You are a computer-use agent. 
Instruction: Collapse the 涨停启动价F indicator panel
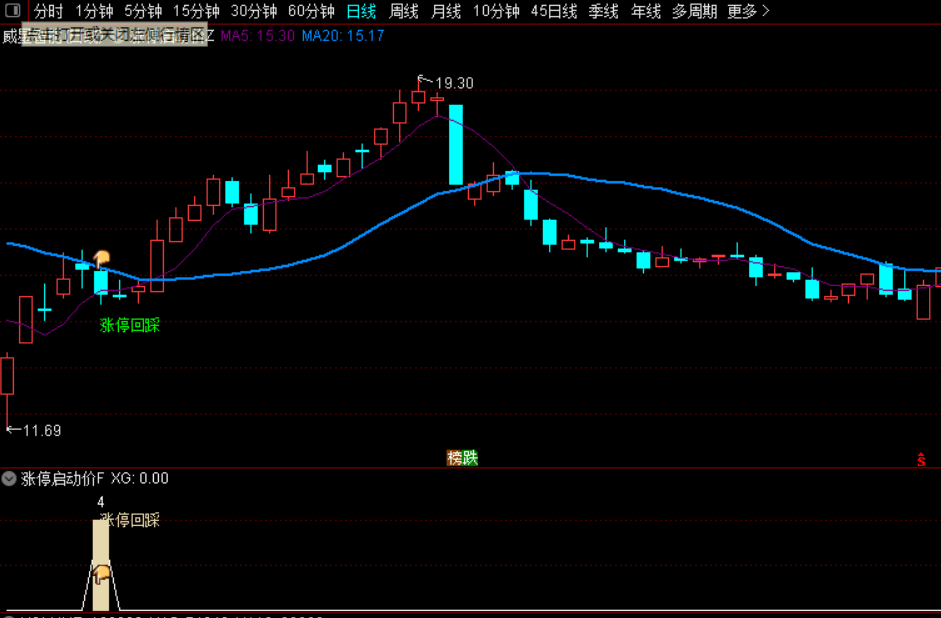pos(9,478)
